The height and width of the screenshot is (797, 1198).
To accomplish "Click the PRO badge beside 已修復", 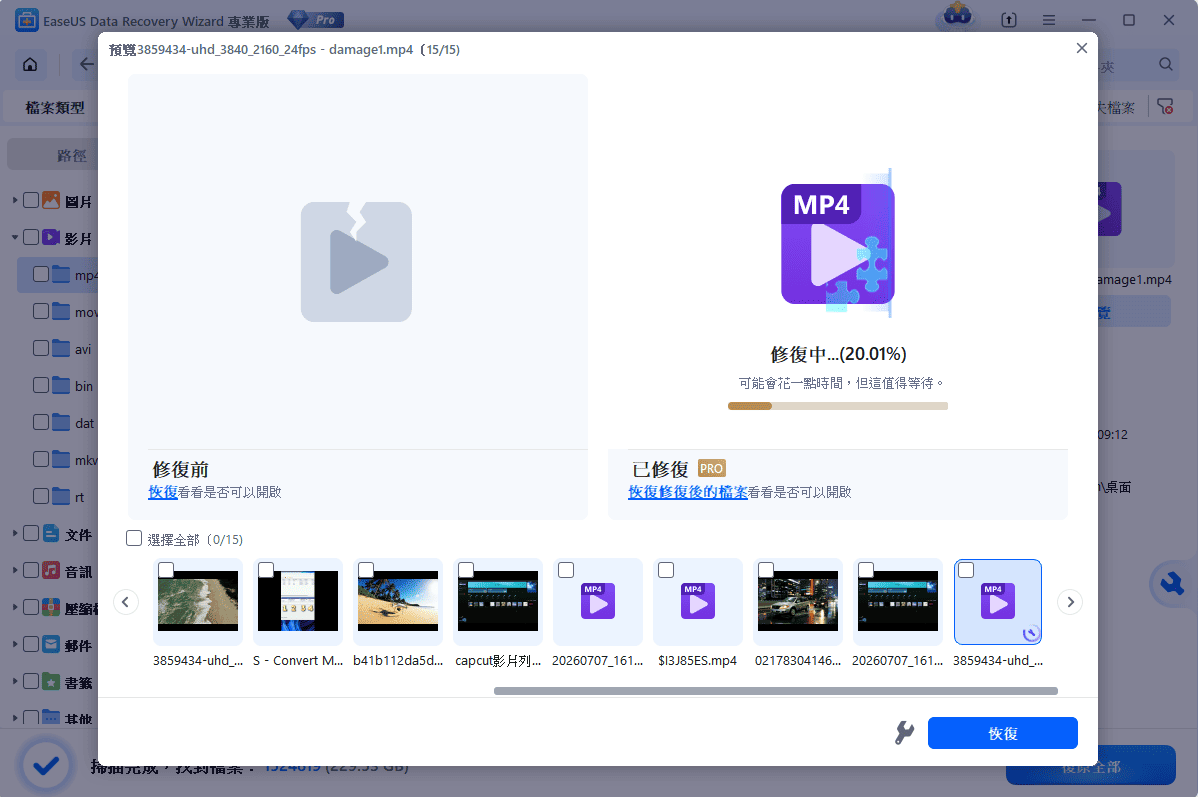I will click(711, 468).
